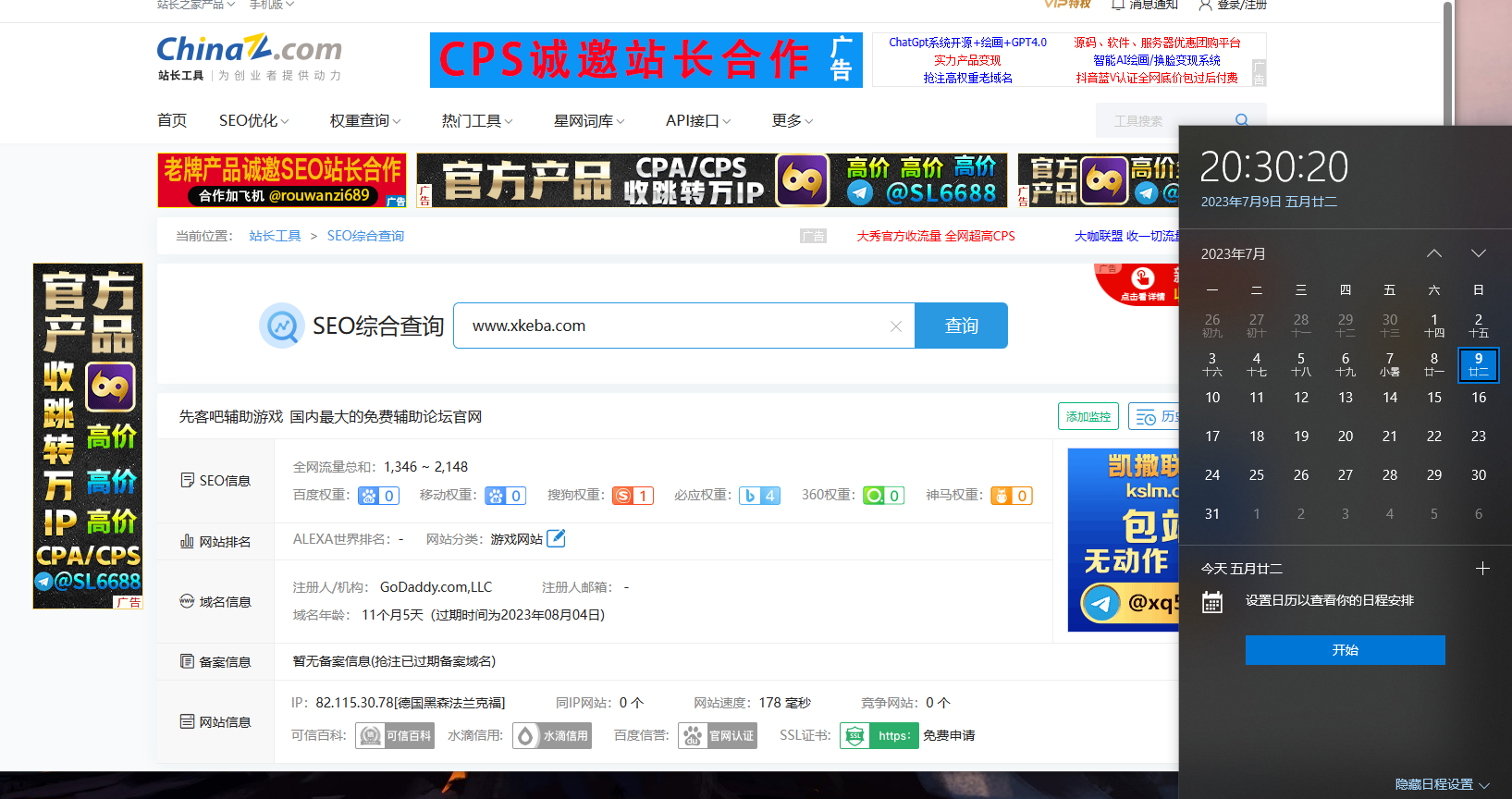This screenshot has width=1512, height=799.
Task: Go to previous month in calendar
Action: [x=1433, y=253]
